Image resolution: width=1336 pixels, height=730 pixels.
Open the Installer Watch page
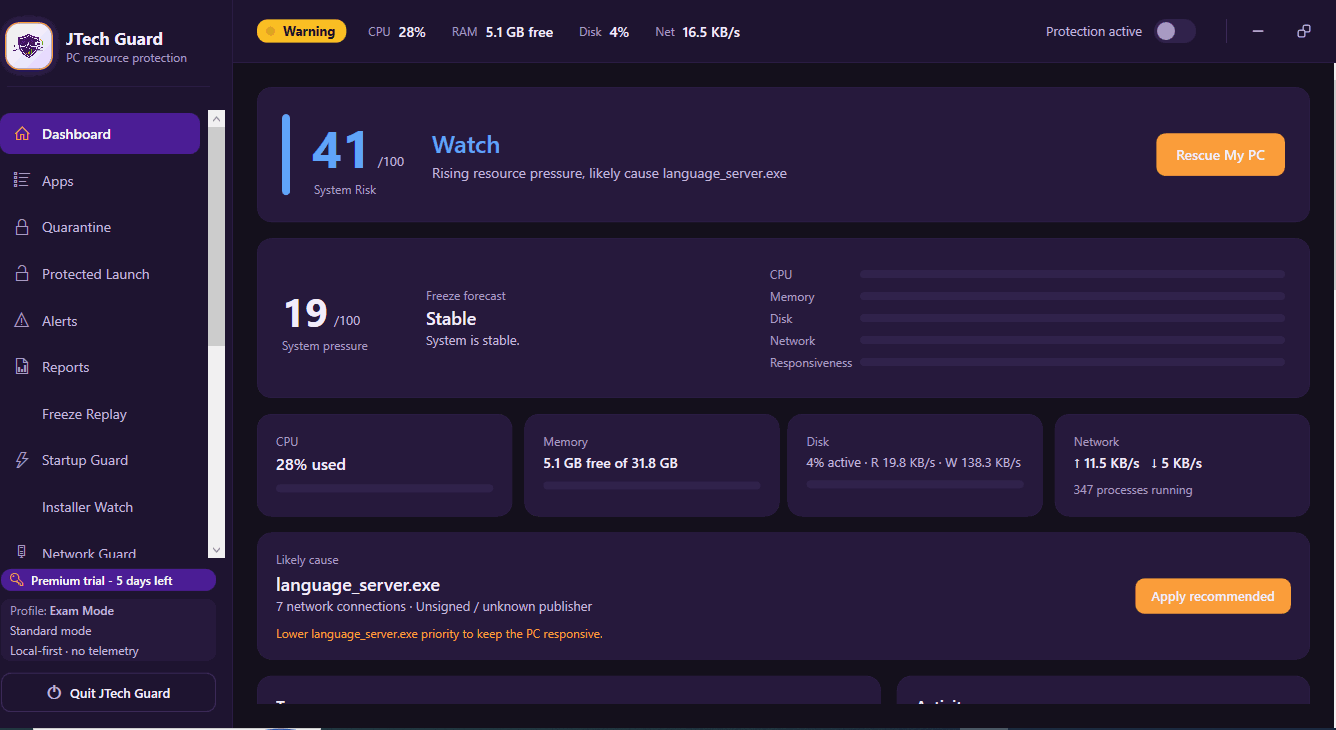coord(87,507)
